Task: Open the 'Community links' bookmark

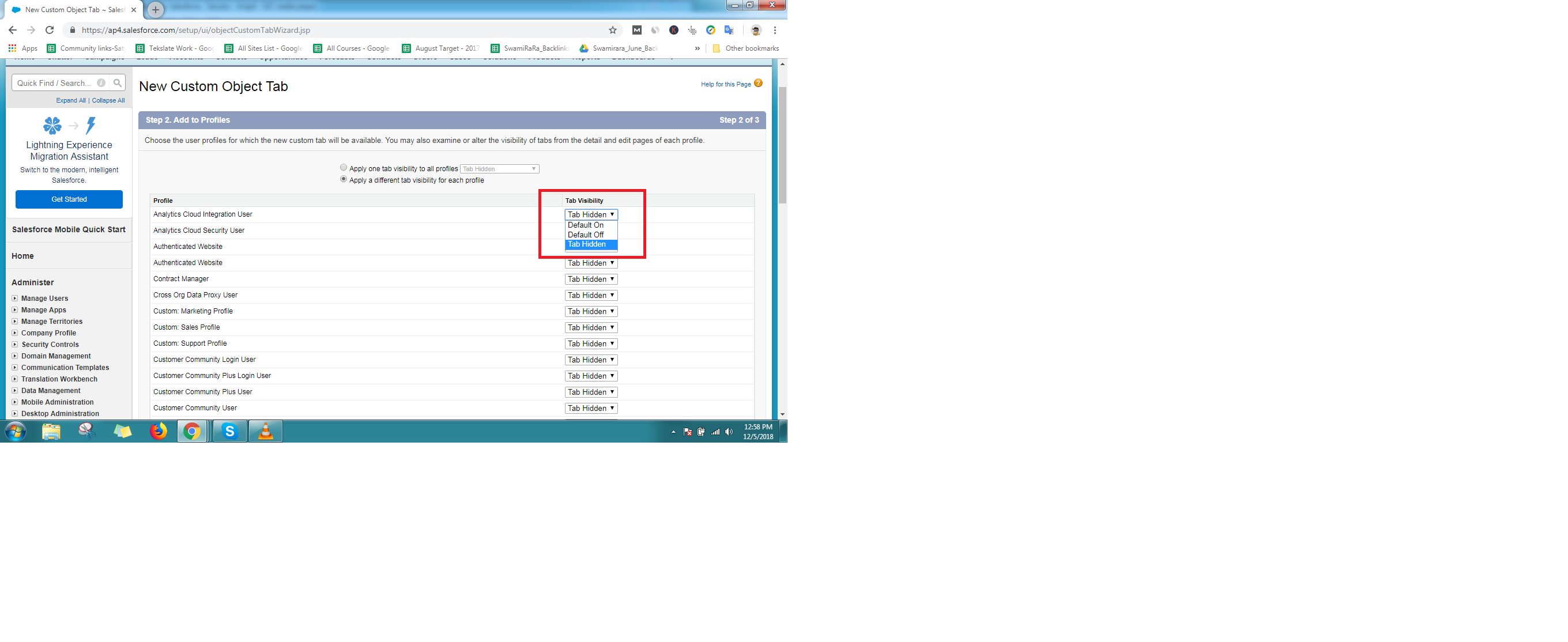Action: coord(86,48)
